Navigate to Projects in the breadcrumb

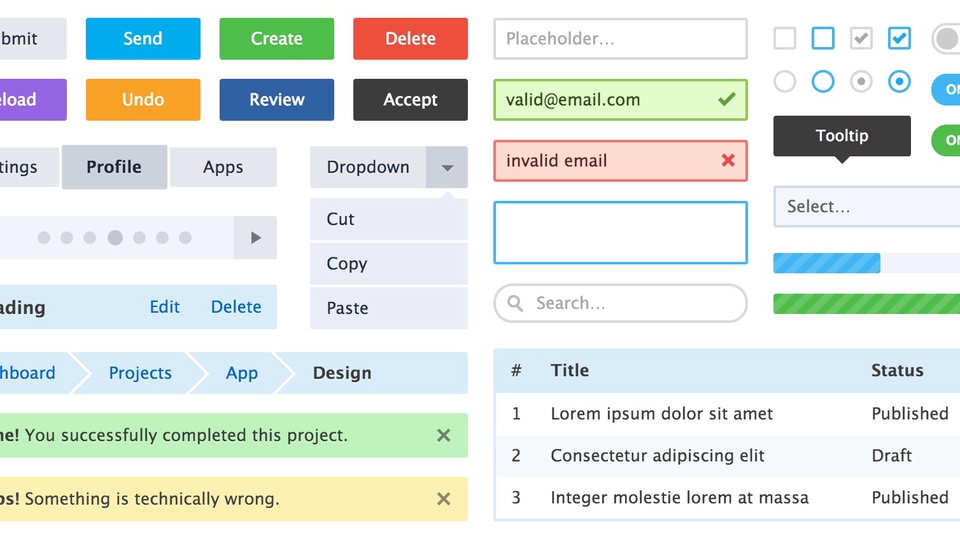[140, 373]
